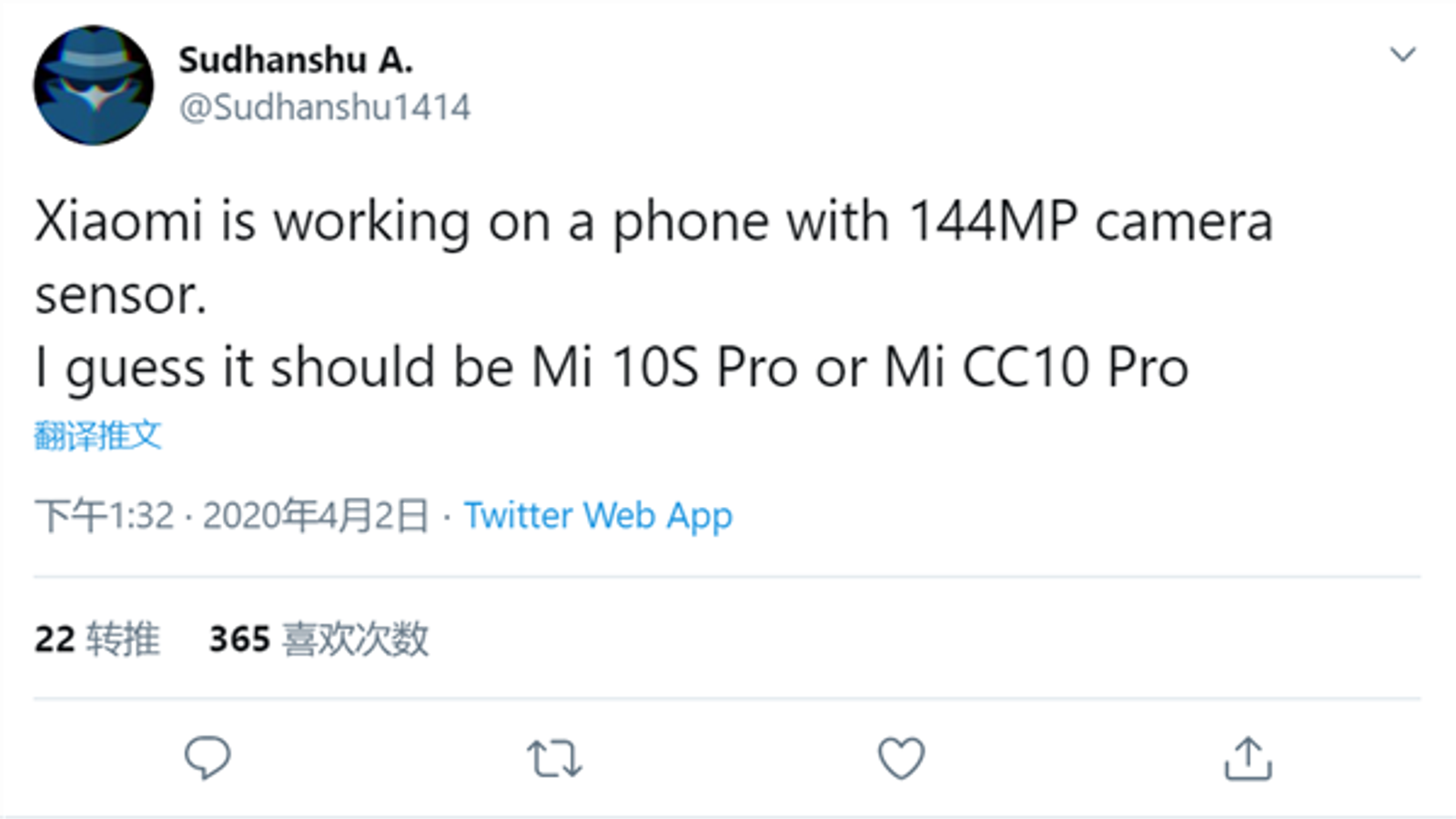Select the 2020年4月2日 date text
The width and height of the screenshot is (1456, 819).
click(316, 516)
